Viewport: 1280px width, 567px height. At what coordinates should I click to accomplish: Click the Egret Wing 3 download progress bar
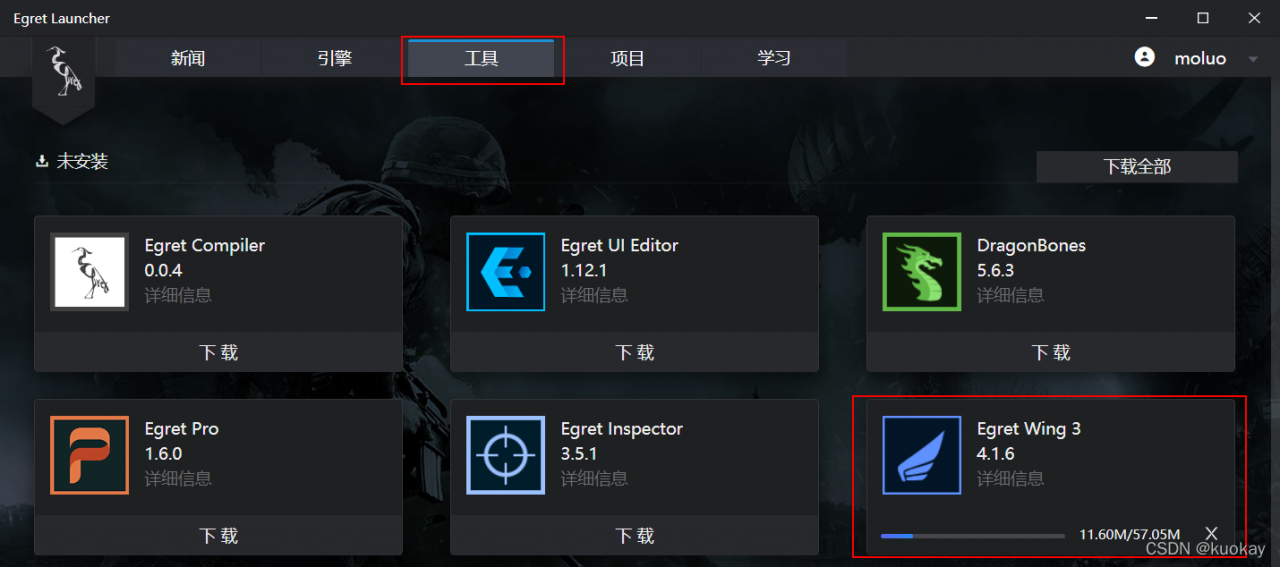coord(972,535)
